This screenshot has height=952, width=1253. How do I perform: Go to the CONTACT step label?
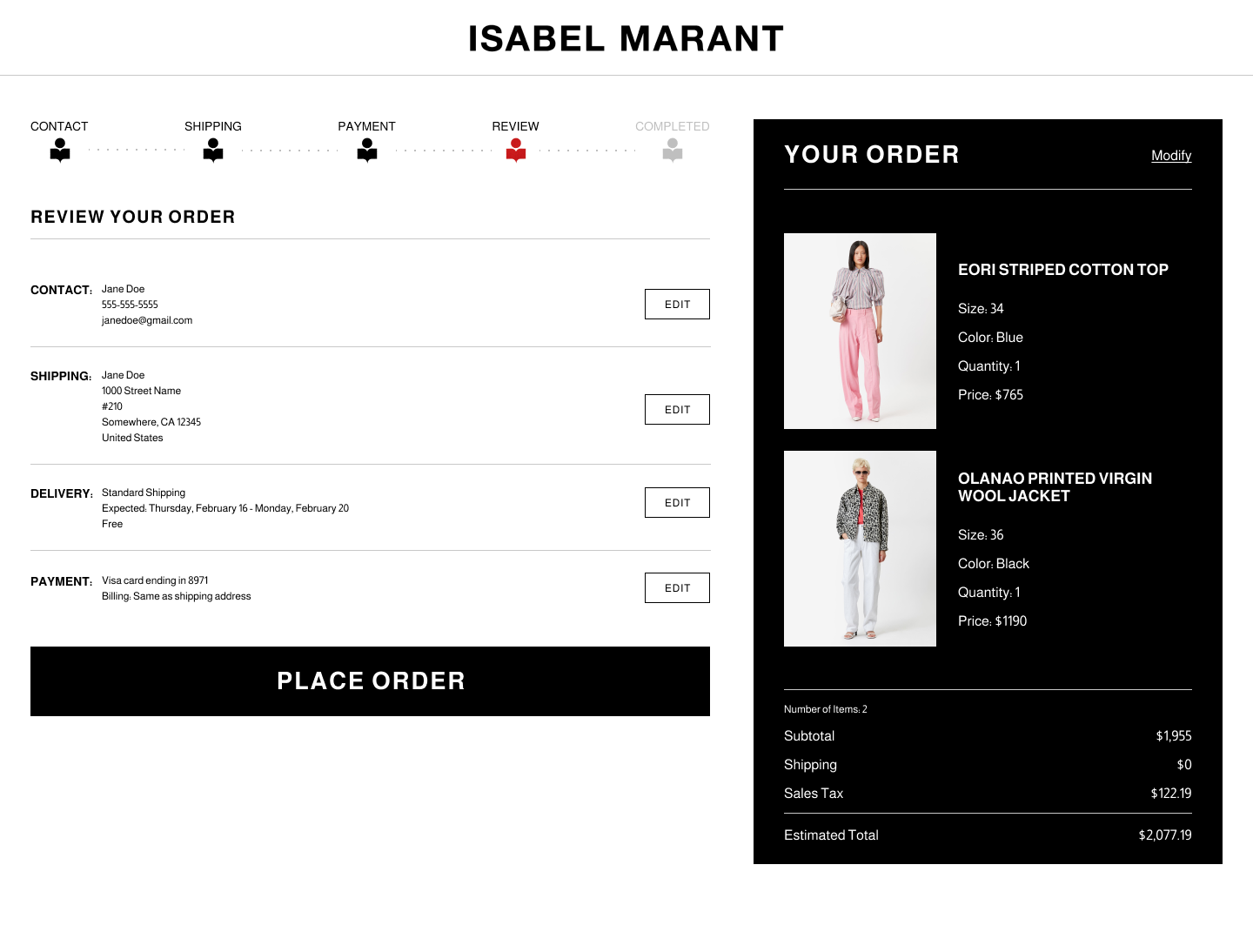59,126
